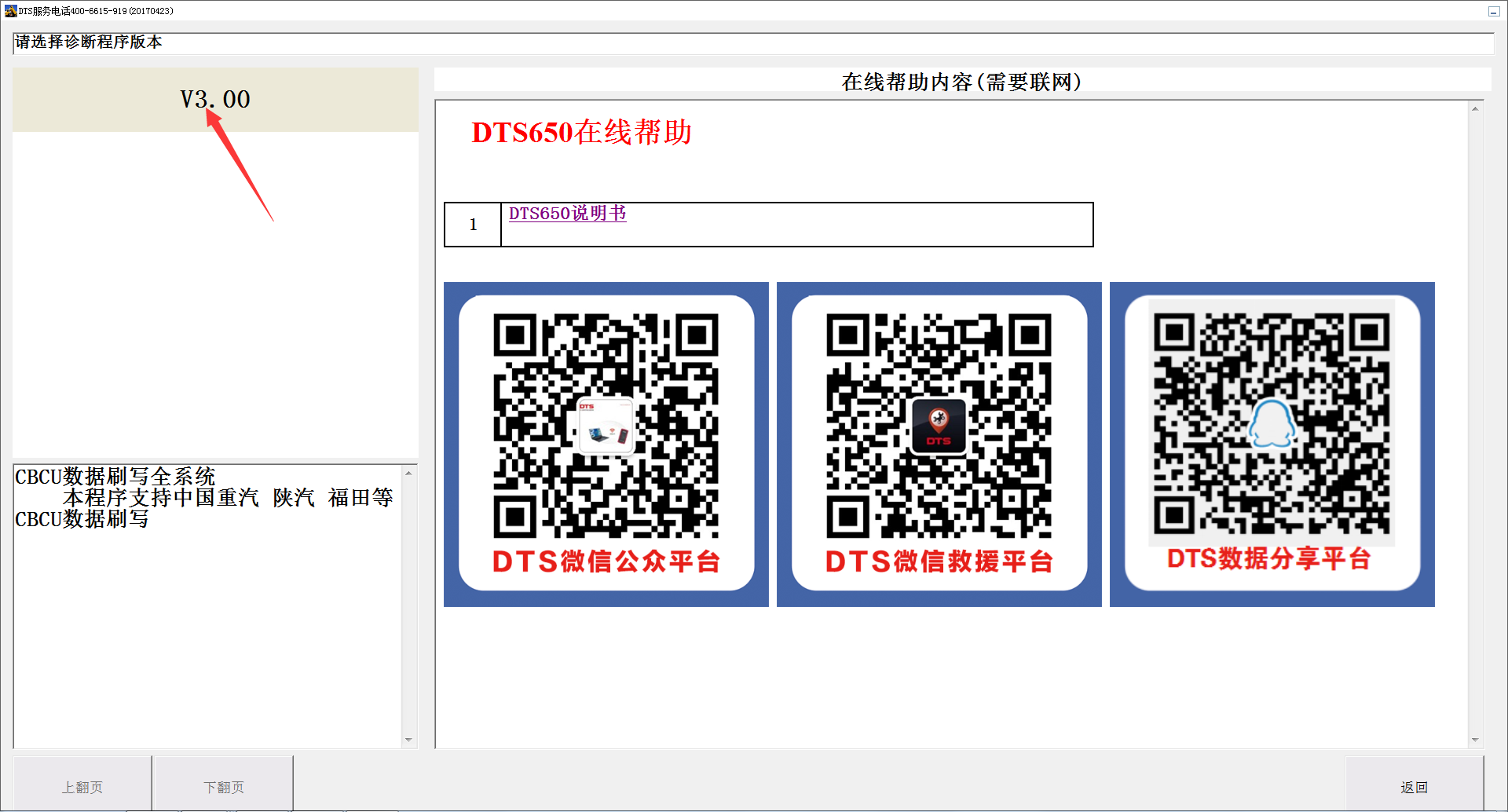Click the DTS微信救援平台 QR code image

click(x=939, y=444)
